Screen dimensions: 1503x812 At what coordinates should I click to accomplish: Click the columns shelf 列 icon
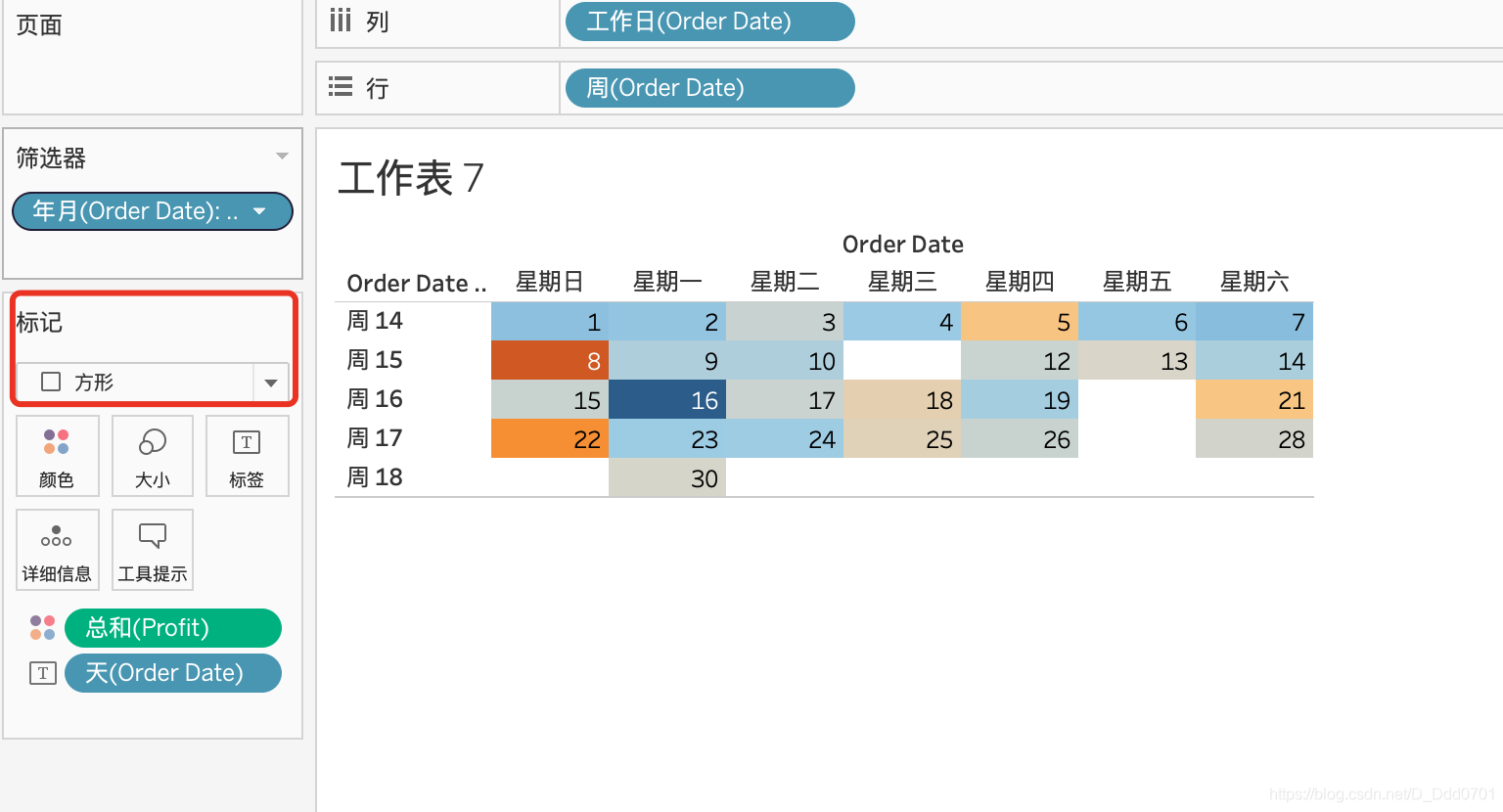341,21
